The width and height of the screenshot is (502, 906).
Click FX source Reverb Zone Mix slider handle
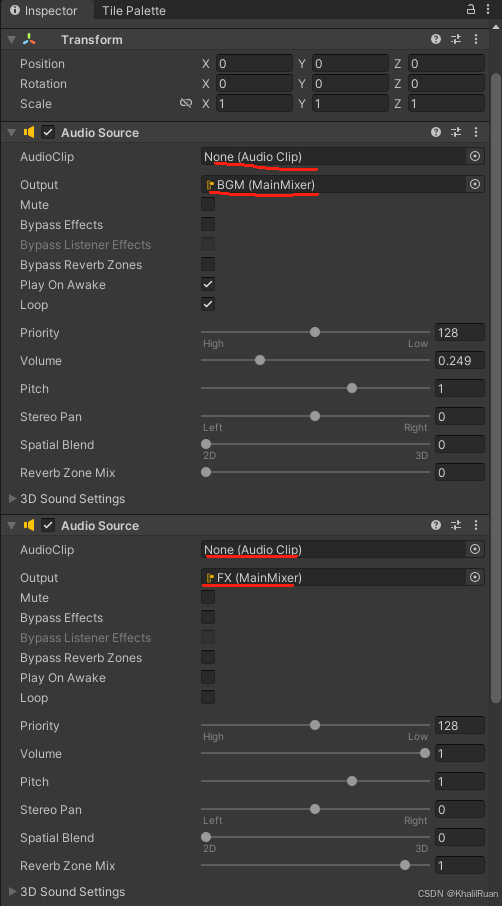tap(405, 865)
